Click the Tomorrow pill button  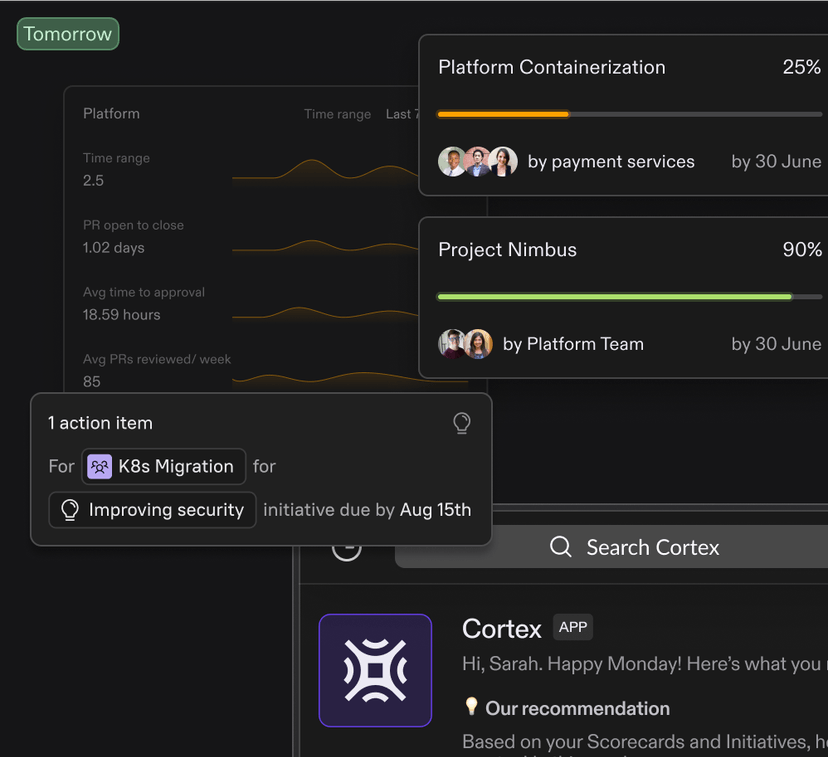67,33
